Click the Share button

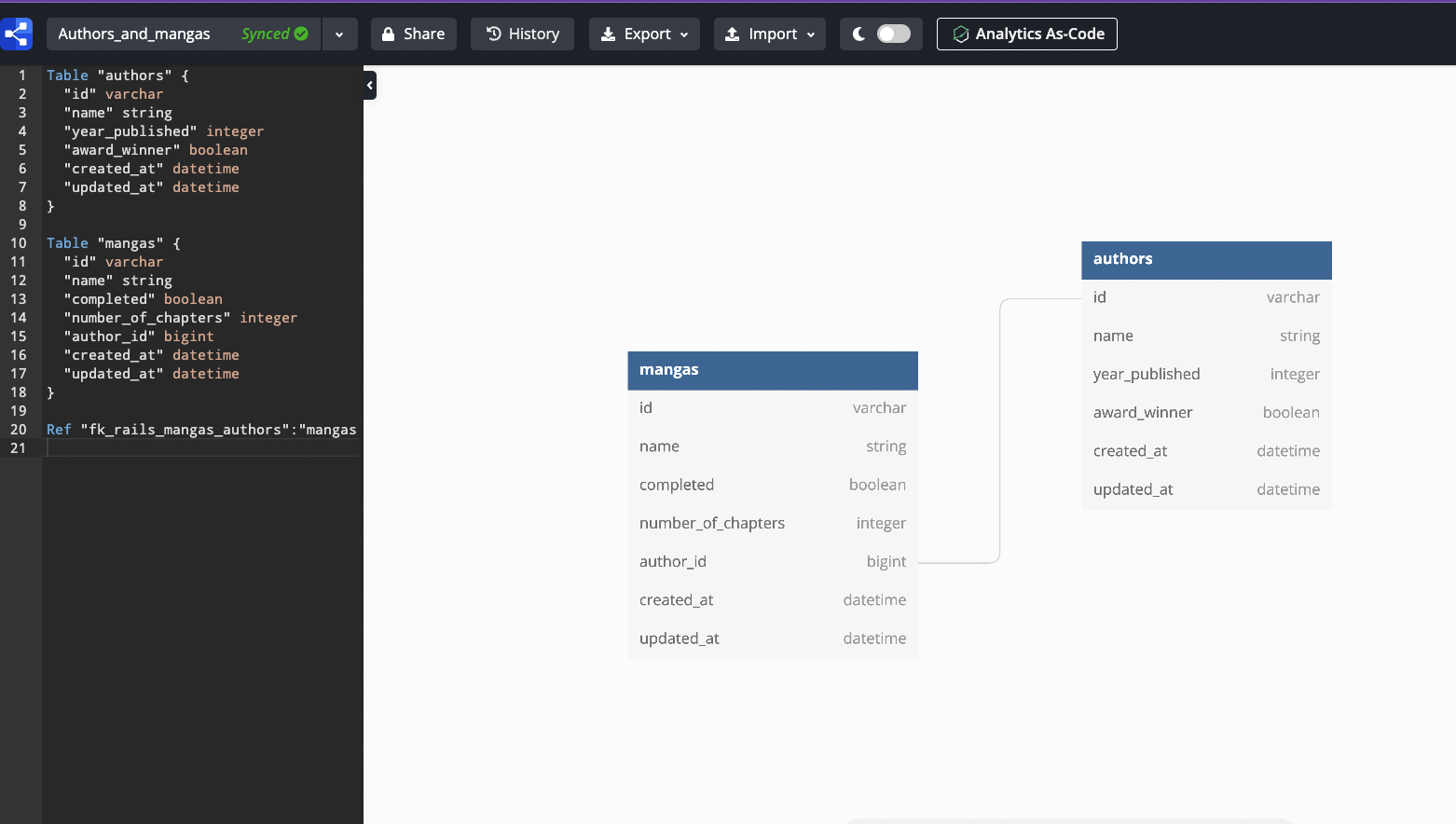pyautogui.click(x=413, y=34)
